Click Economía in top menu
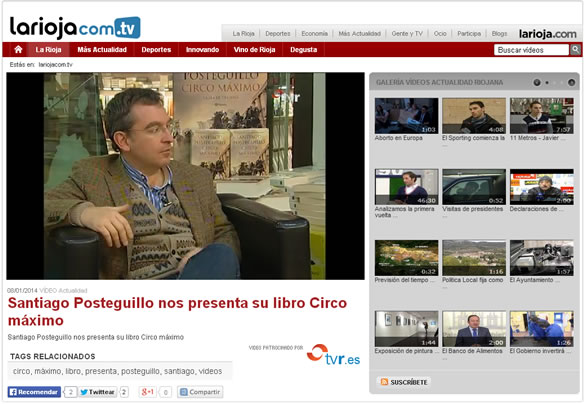This screenshot has width=585, height=404. point(315,34)
